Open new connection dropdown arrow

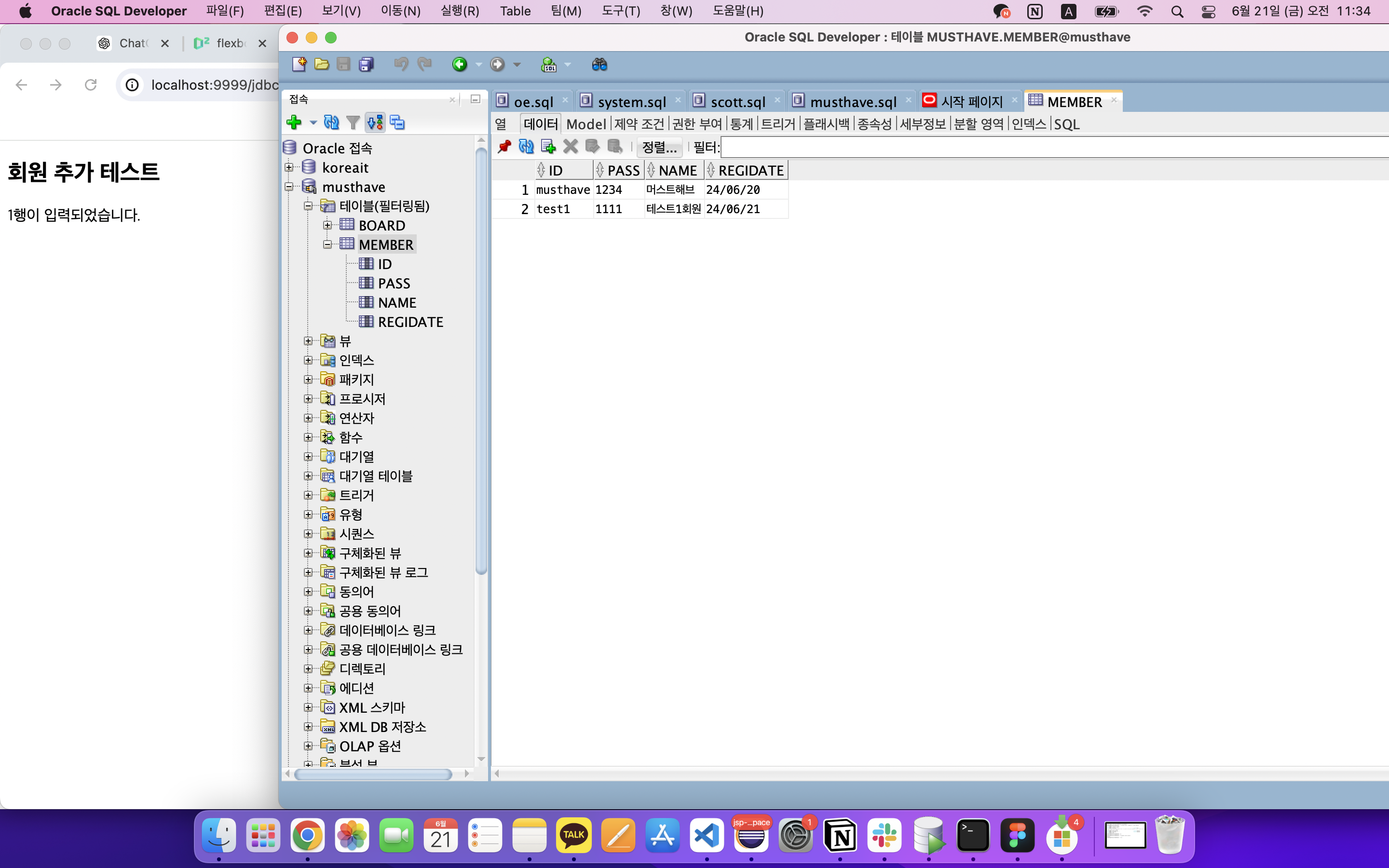pyautogui.click(x=313, y=122)
